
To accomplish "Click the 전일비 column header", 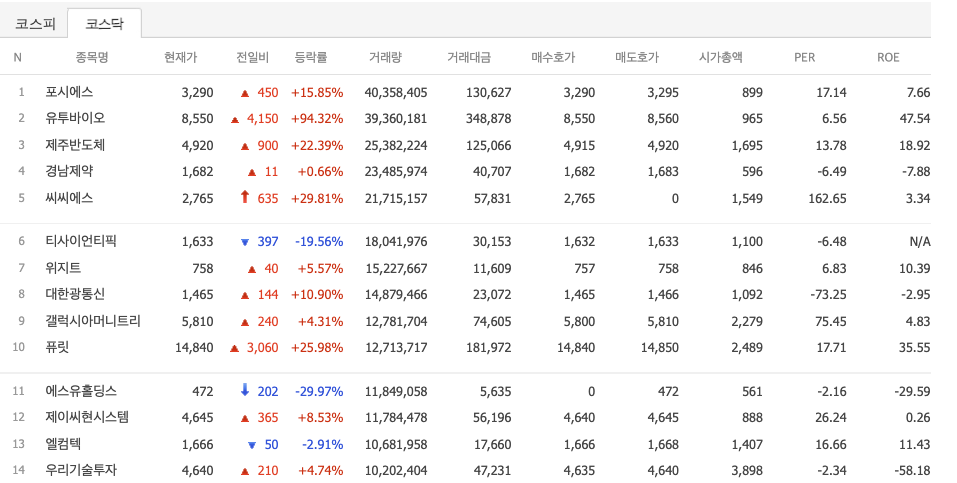I will (x=252, y=57).
